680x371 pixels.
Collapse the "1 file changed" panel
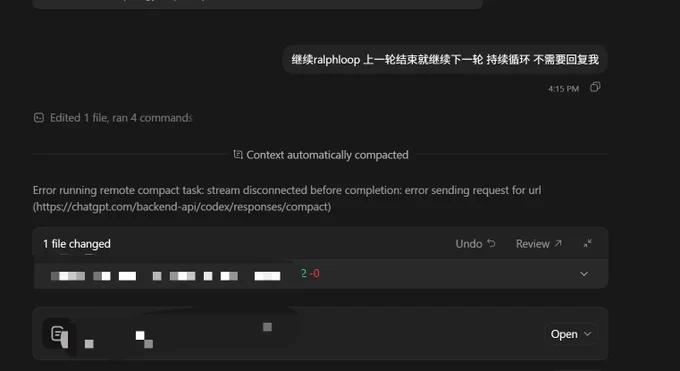pos(588,244)
